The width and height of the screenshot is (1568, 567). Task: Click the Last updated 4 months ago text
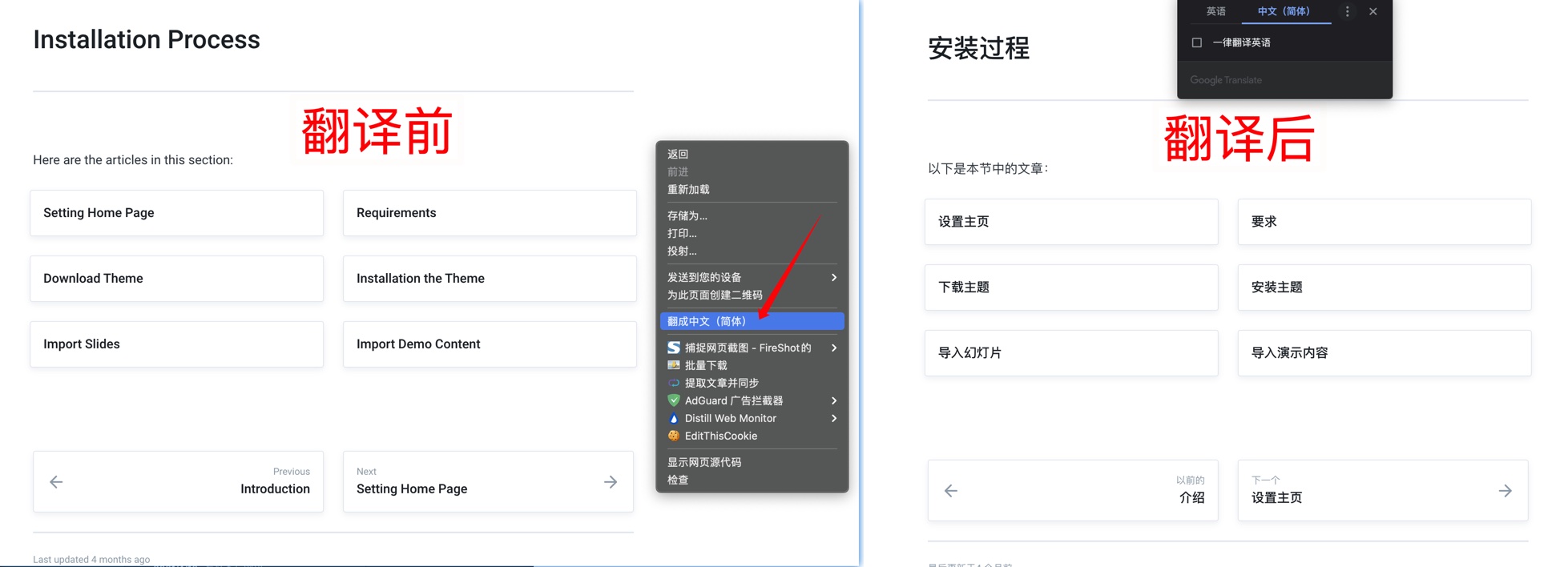[x=91, y=559]
